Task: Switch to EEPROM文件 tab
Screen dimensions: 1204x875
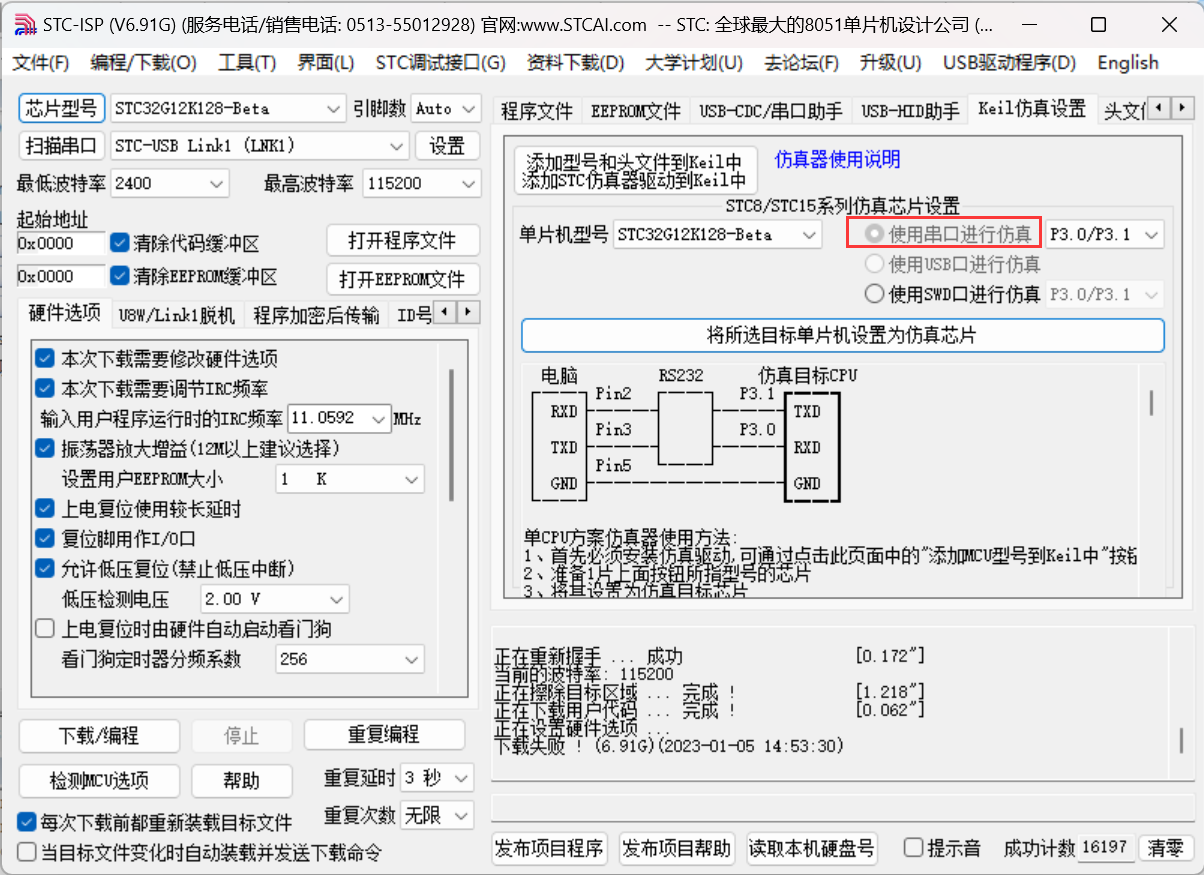Action: [635, 110]
